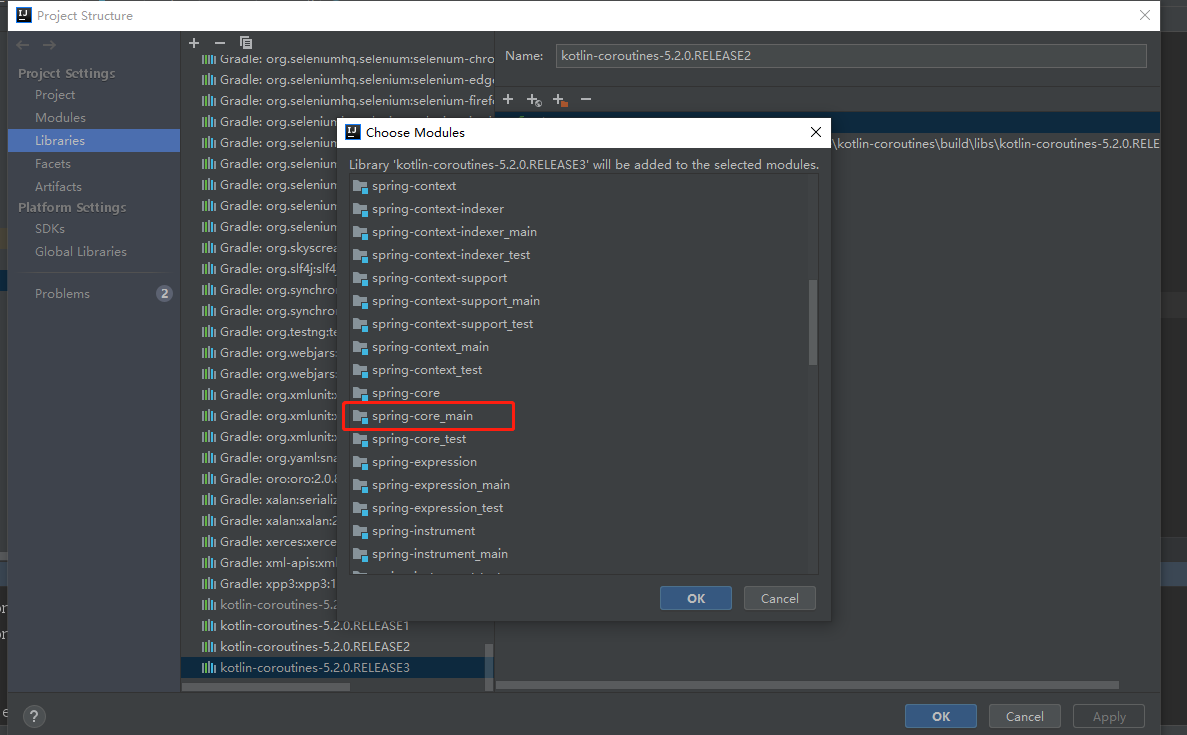Click the Copy library icon
The width and height of the screenshot is (1187, 735).
(x=245, y=43)
